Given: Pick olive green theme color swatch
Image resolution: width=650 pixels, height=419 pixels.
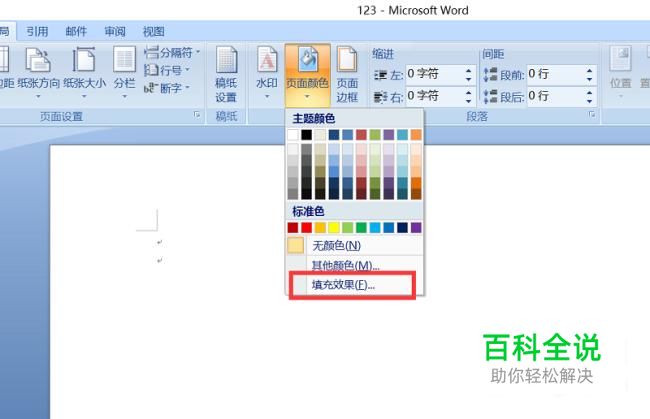Looking at the screenshot, I should coord(375,134).
